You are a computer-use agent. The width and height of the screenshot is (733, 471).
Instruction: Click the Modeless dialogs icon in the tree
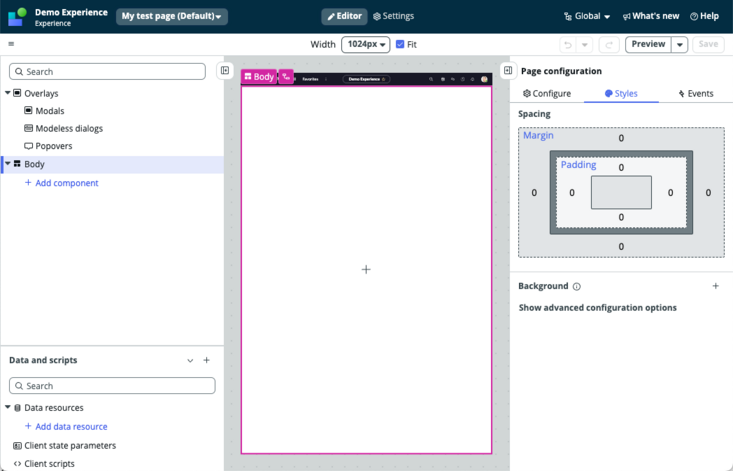(x=29, y=128)
